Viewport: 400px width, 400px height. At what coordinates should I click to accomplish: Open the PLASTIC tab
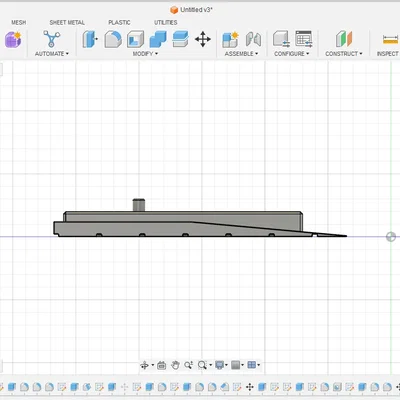pos(119,23)
